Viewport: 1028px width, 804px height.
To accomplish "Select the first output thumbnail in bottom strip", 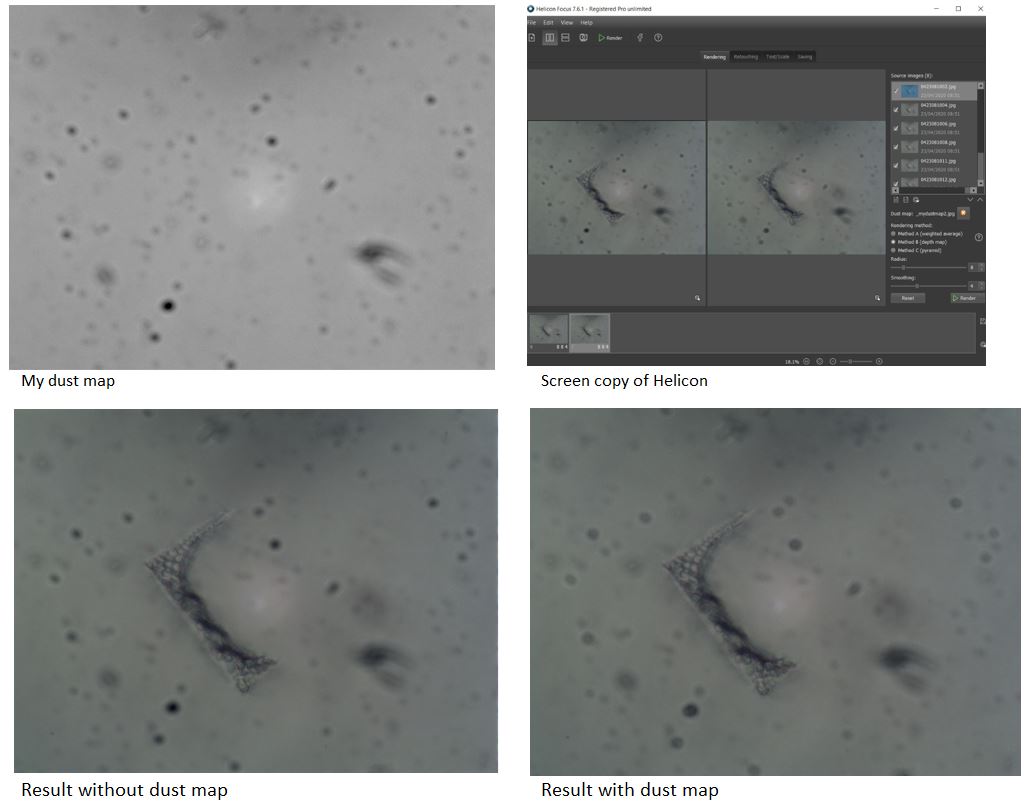I will [x=549, y=332].
